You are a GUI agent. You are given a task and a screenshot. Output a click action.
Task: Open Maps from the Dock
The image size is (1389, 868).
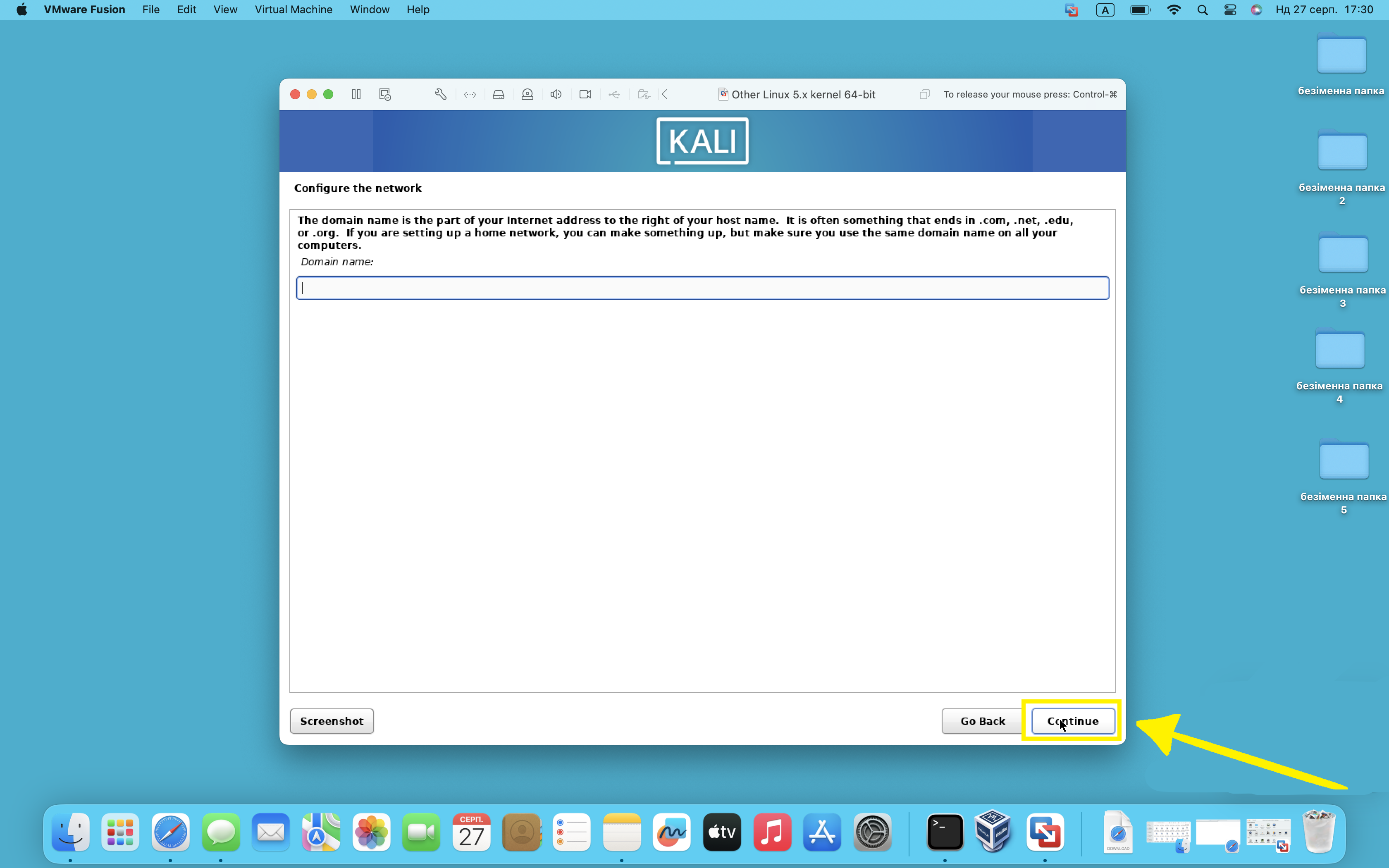coord(322,832)
